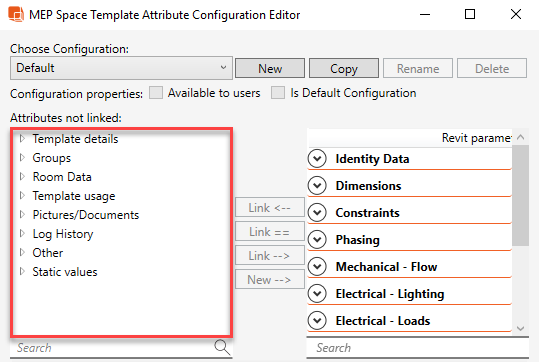
Task: Click the Revit parameters scrollbar down arrow
Action: pos(520,328)
